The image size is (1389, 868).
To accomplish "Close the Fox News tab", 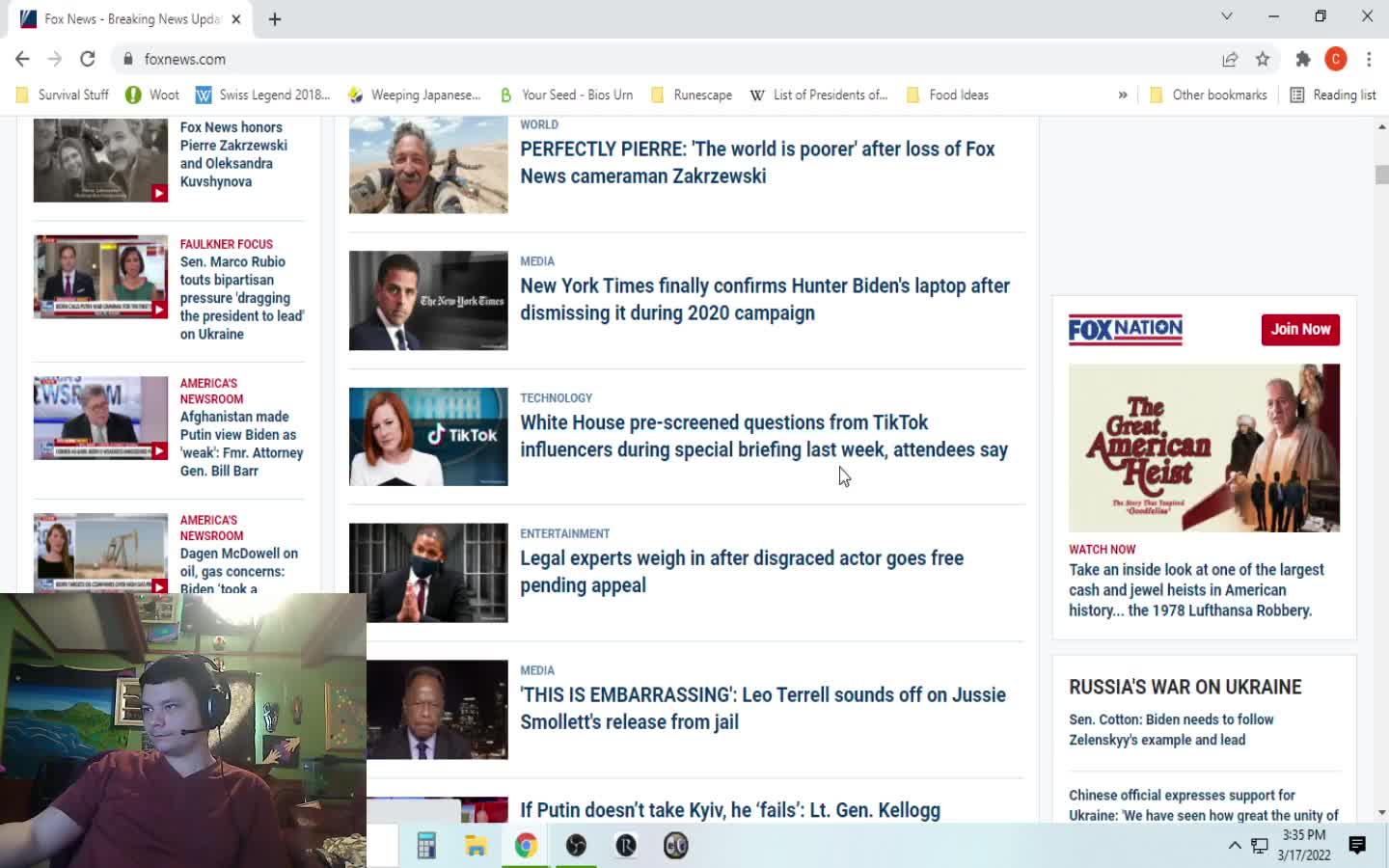I will (236, 18).
